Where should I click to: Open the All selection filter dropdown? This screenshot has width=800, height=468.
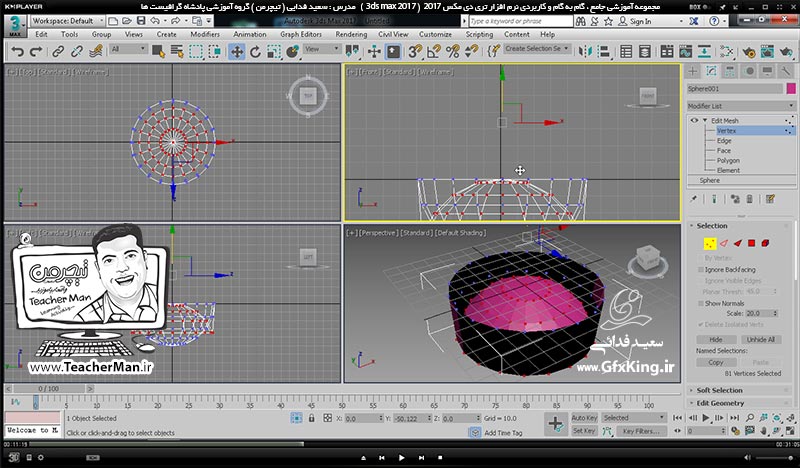129,49
